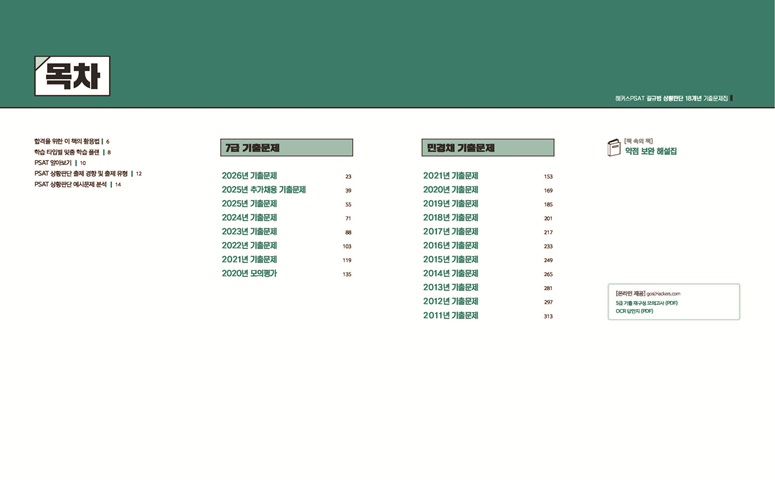Image resolution: width=775 pixels, height=480 pixels.
Task: Click page number 233 beside 2016년
Action: [548, 246]
